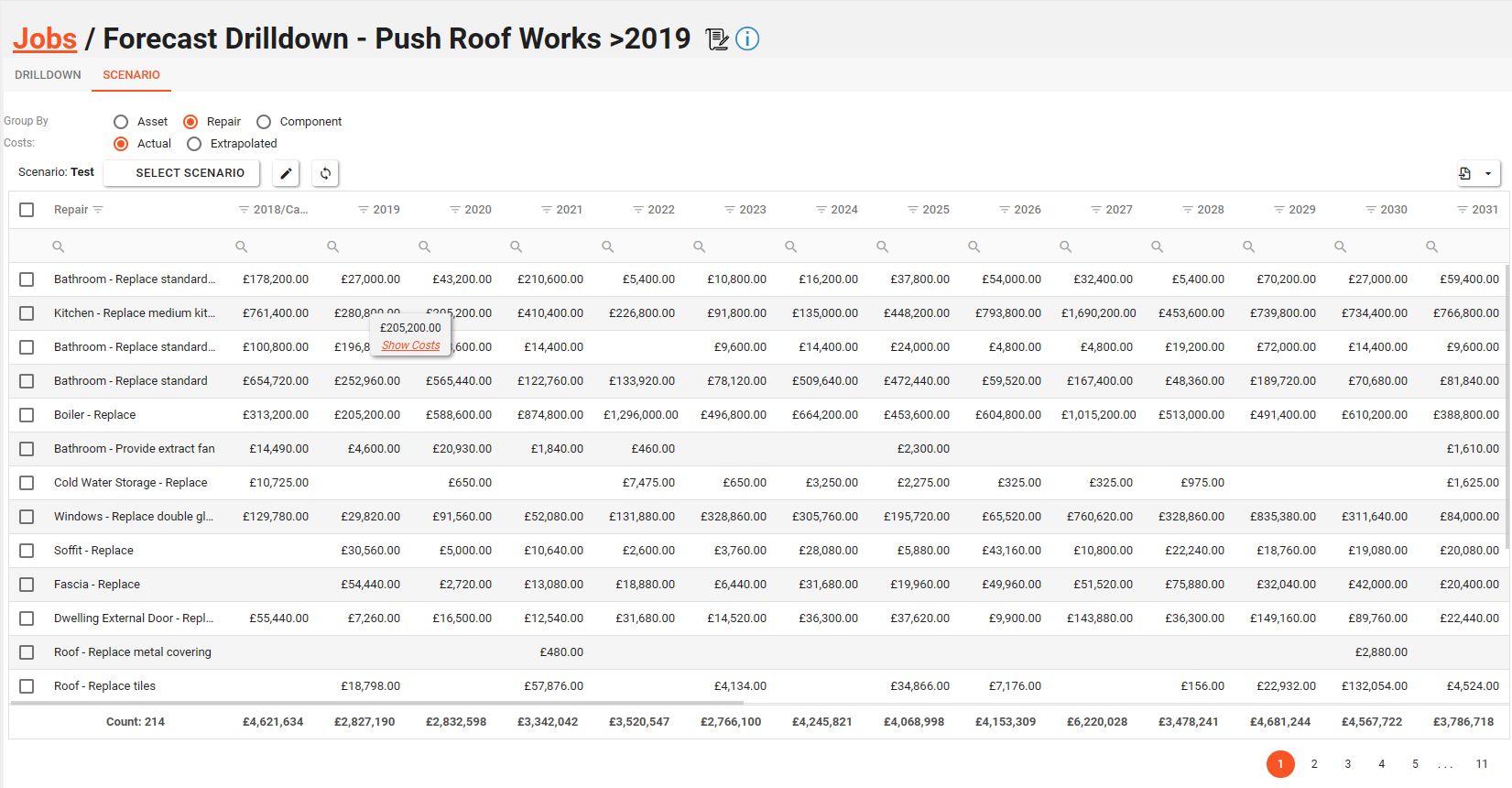Click the export file icon

1464,173
